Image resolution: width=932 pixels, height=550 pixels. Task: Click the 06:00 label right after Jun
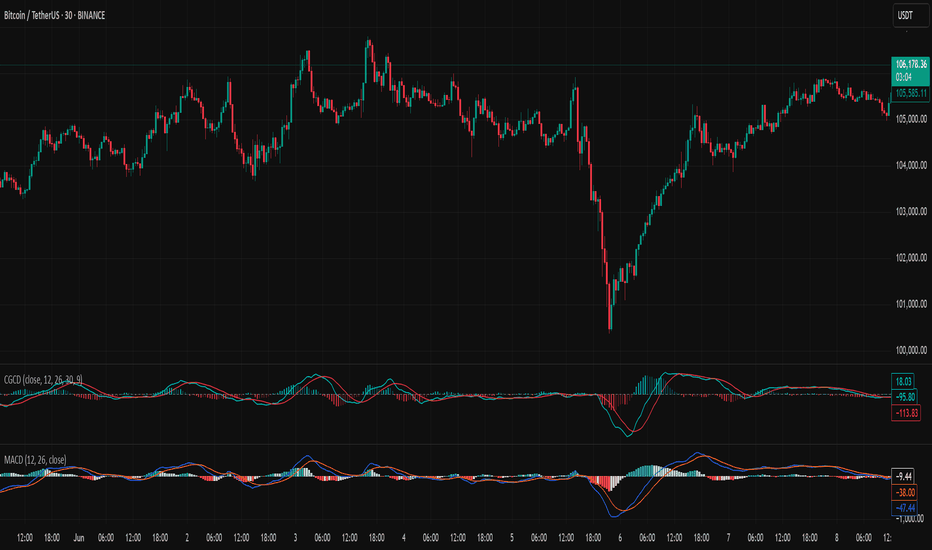106,538
